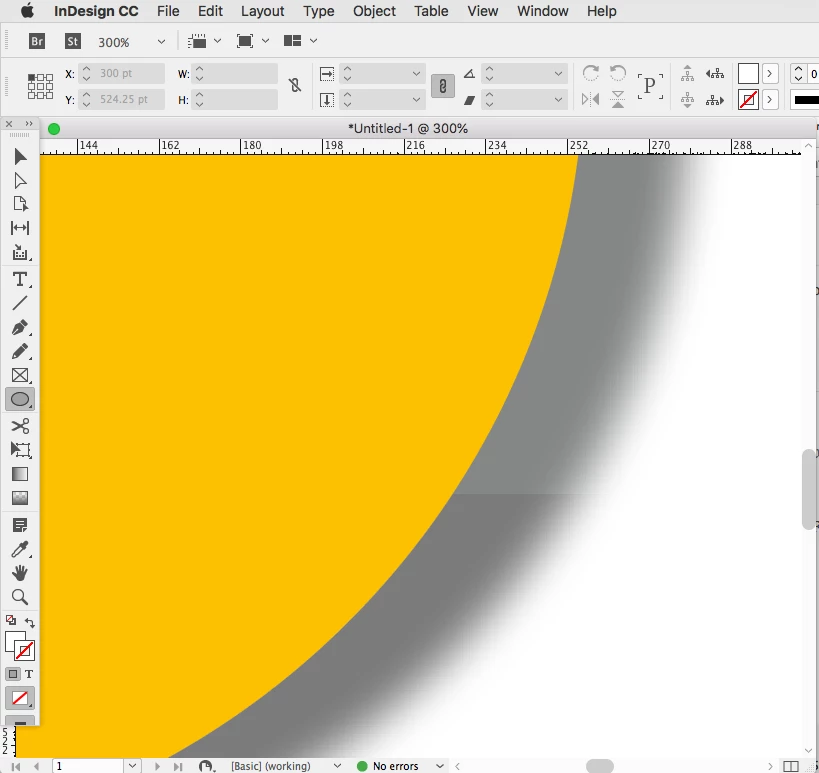Viewport: 819px width, 773px height.
Task: Go to last page button
Action: pos(178,766)
